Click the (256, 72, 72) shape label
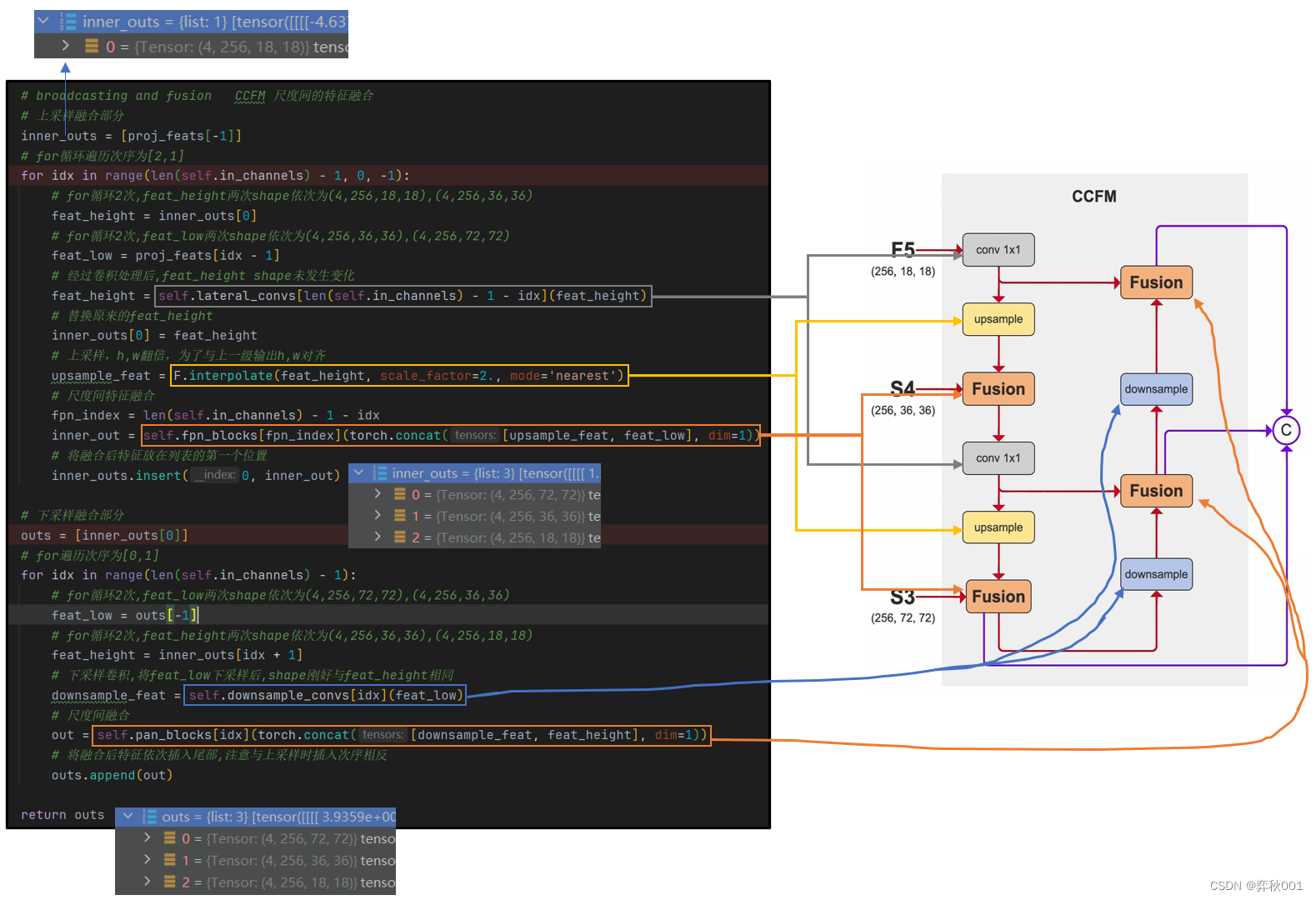This screenshot has height=900, width=1316. pos(903,618)
